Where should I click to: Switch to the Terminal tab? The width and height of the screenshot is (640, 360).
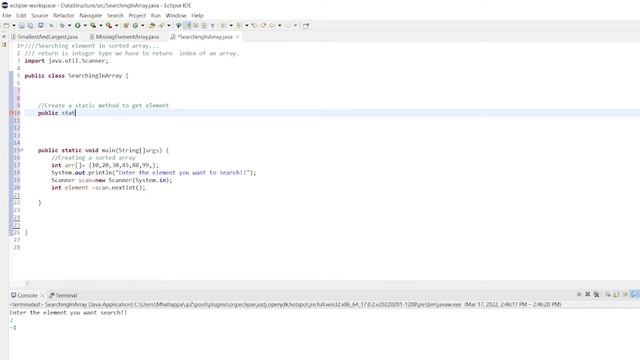coord(63,295)
